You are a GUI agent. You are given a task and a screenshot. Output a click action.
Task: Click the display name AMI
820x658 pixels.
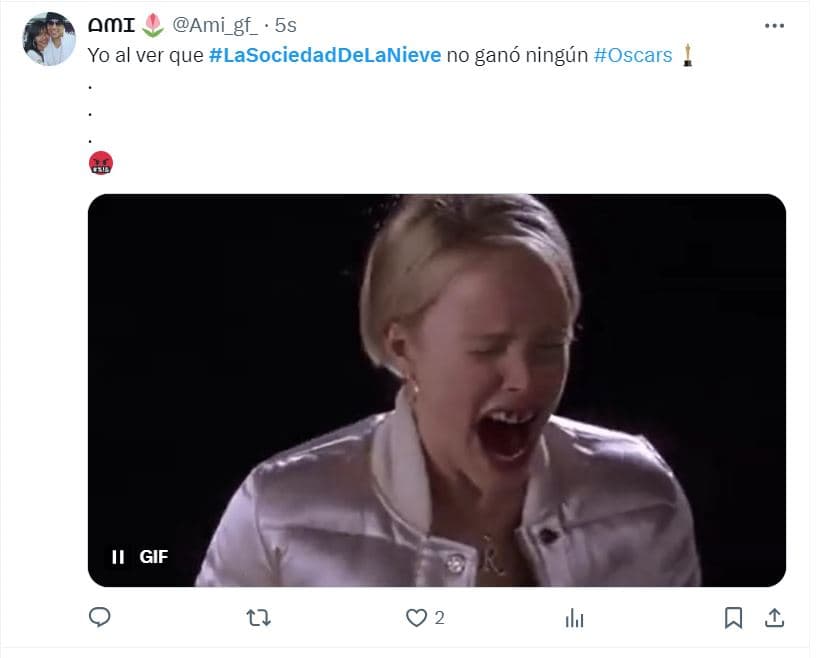click(112, 25)
